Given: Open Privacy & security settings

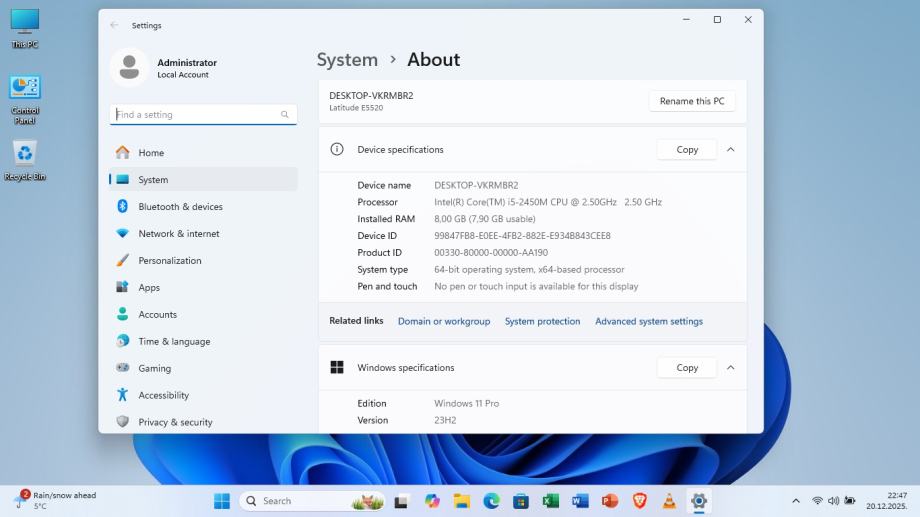Looking at the screenshot, I should coord(175,422).
